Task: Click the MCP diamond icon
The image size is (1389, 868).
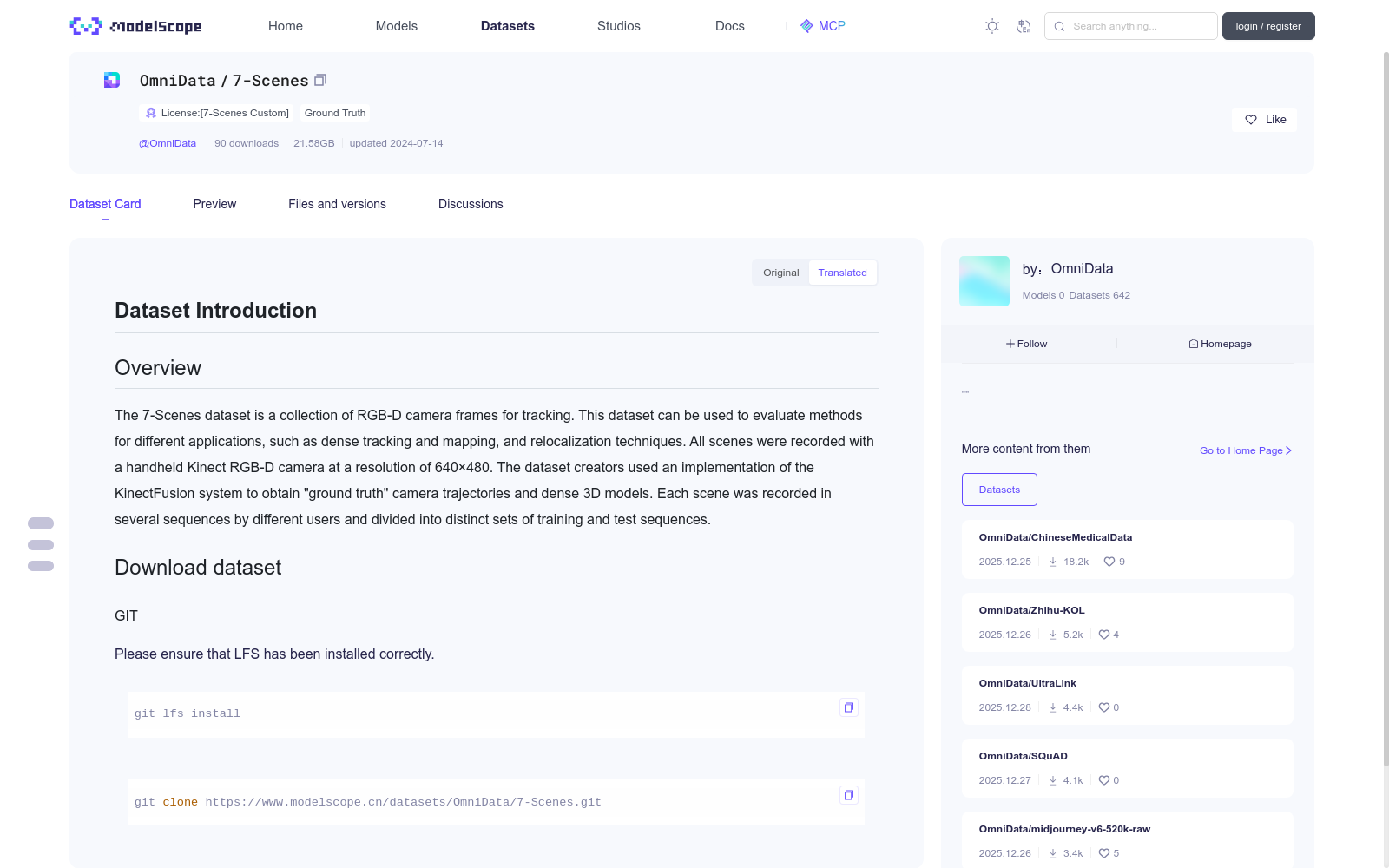Action: tap(806, 26)
